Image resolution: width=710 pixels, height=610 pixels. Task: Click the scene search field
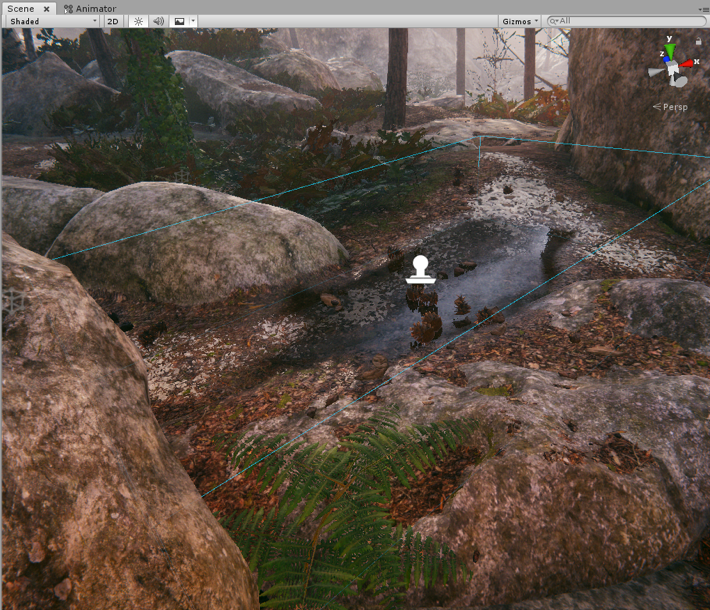630,21
